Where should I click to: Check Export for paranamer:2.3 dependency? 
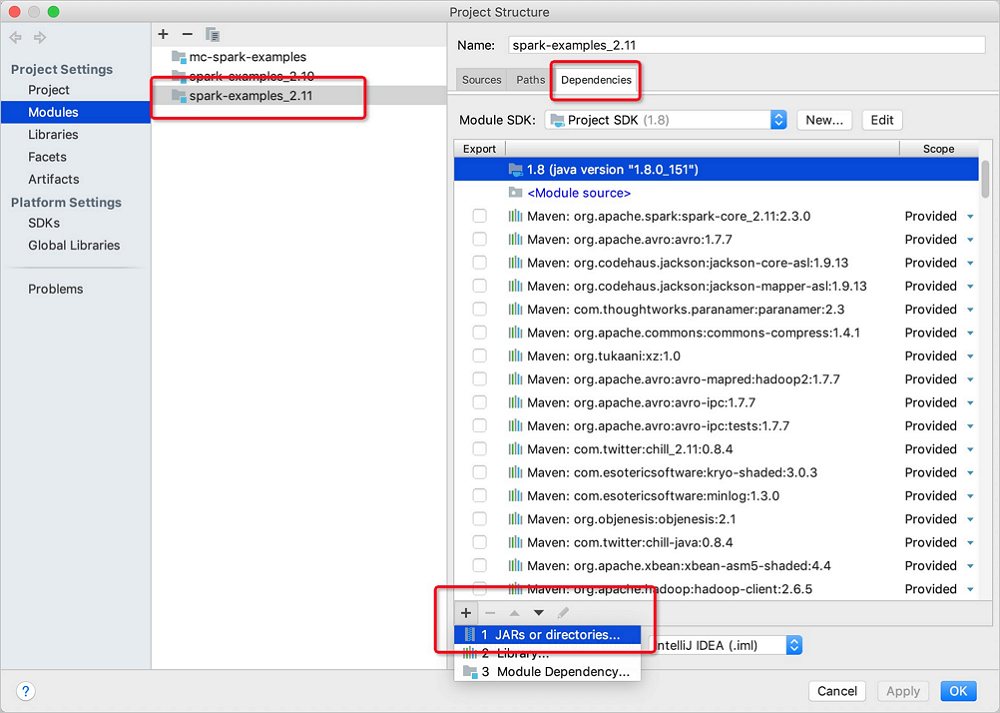[x=480, y=309]
